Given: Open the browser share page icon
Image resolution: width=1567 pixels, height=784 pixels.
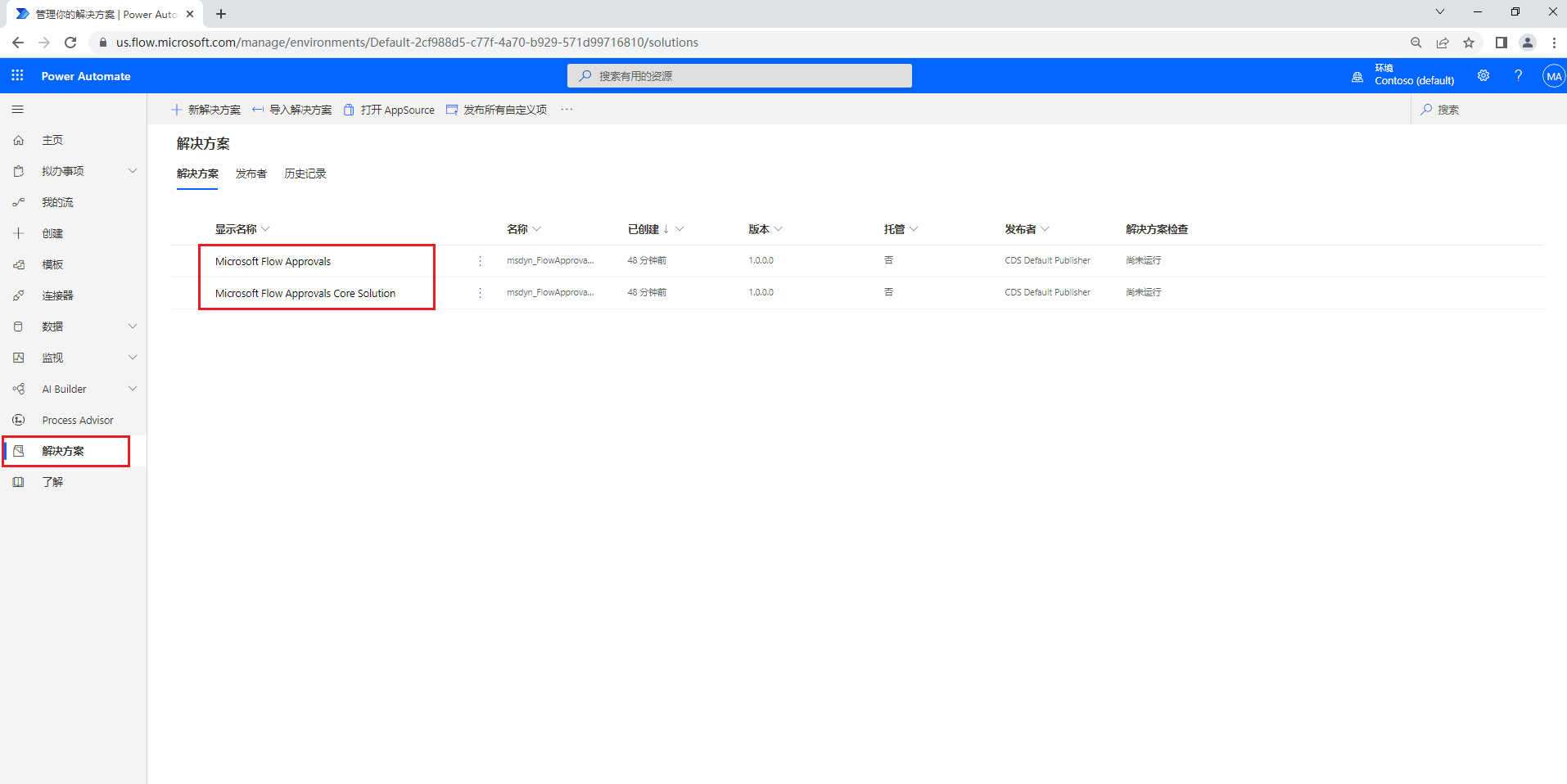Looking at the screenshot, I should (x=1443, y=43).
